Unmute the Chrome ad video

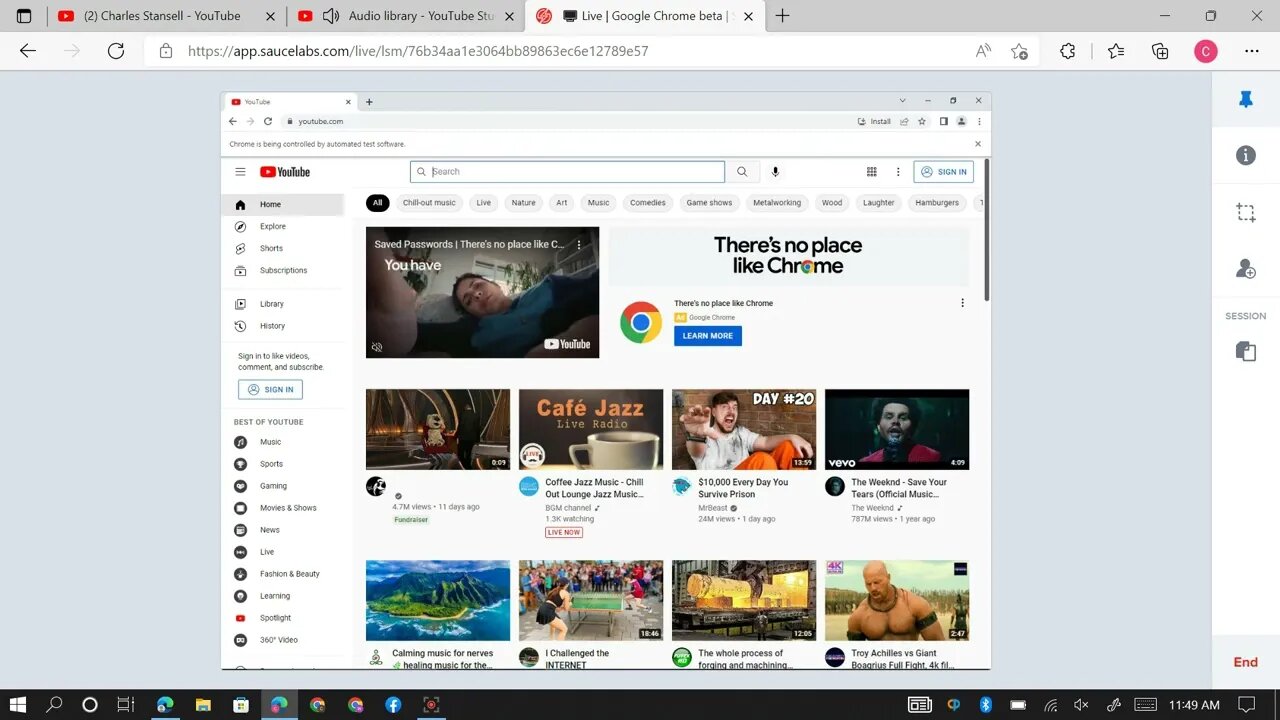click(377, 347)
